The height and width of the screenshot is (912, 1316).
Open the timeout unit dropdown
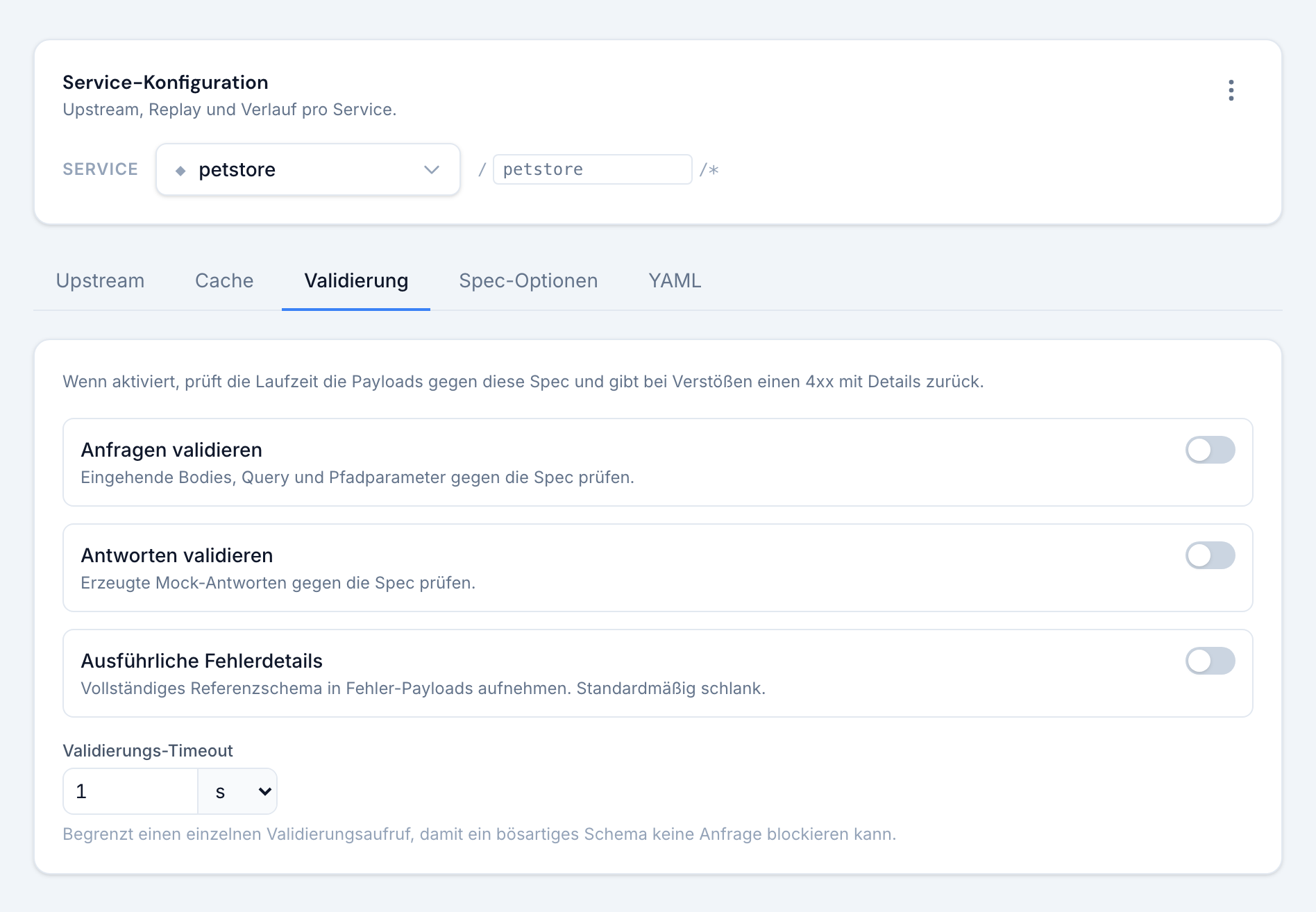pyautogui.click(x=238, y=791)
